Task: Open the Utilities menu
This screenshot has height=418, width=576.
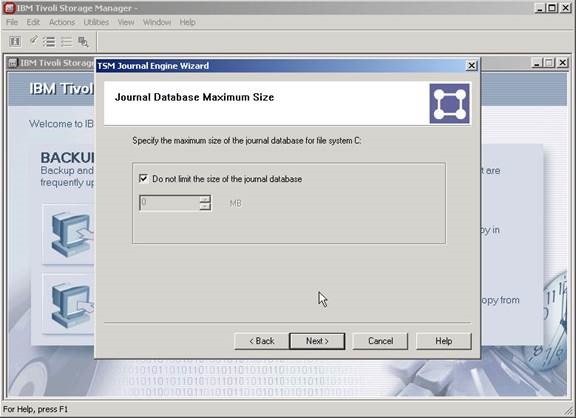Action: pyautogui.click(x=96, y=22)
